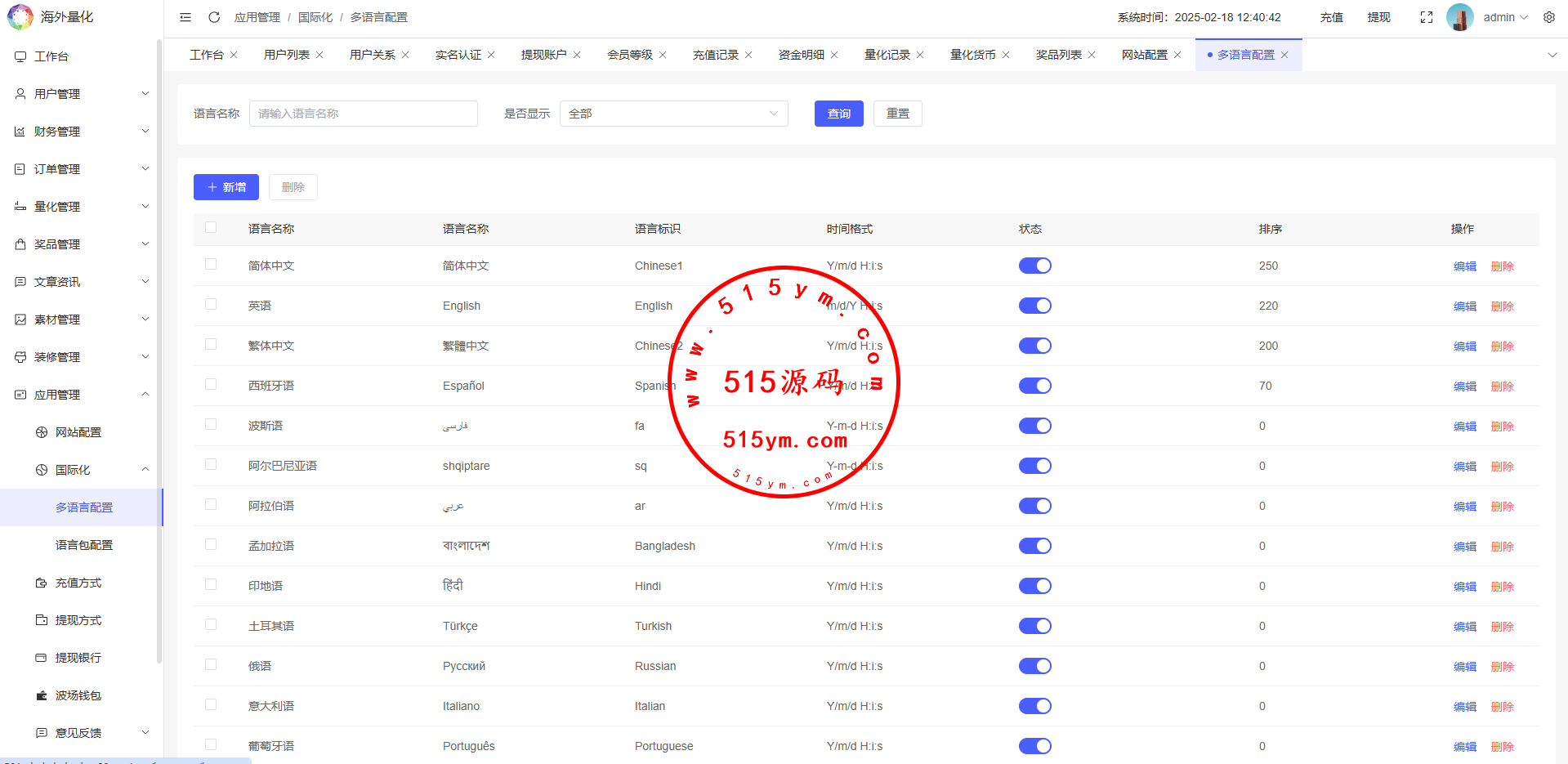The width and height of the screenshot is (1568, 764).
Task: Disable the 简体中文 status switch
Action: [x=1034, y=266]
